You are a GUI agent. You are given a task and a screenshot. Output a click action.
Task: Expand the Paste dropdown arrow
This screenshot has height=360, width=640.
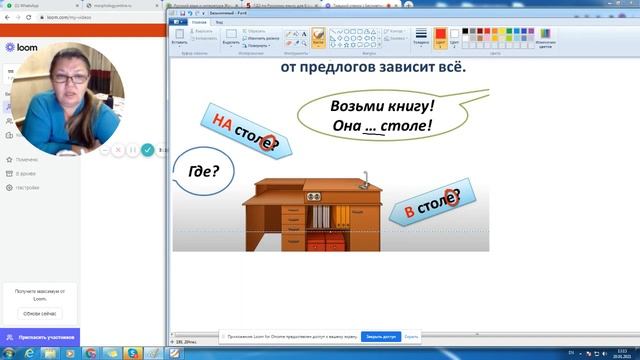coord(180,46)
